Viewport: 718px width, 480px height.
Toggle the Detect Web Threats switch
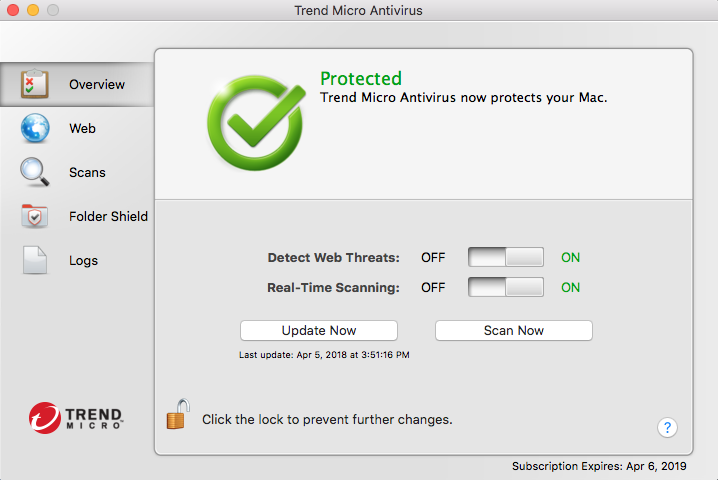point(506,257)
